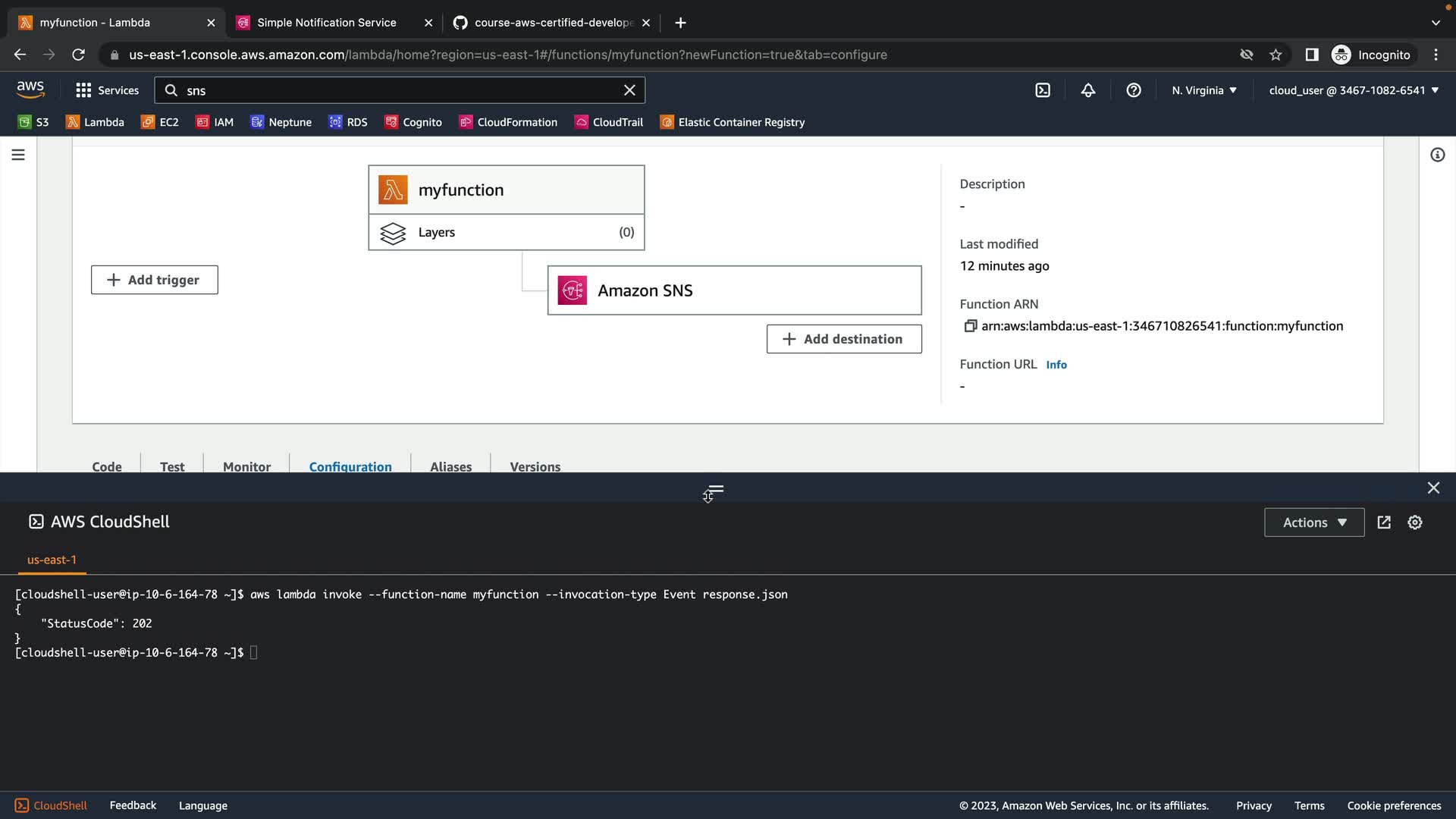Click the Function URL Info link

click(1056, 365)
